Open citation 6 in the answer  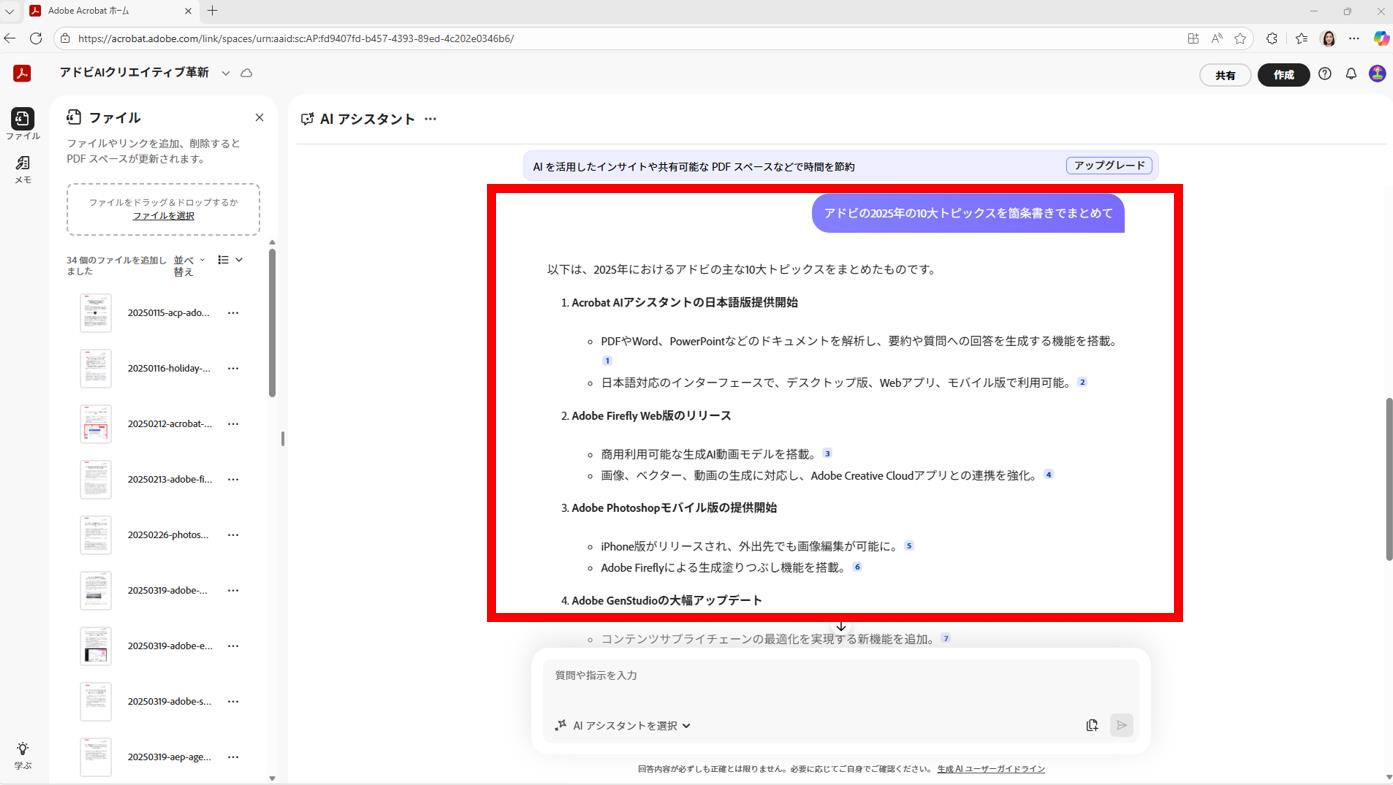tap(857, 567)
